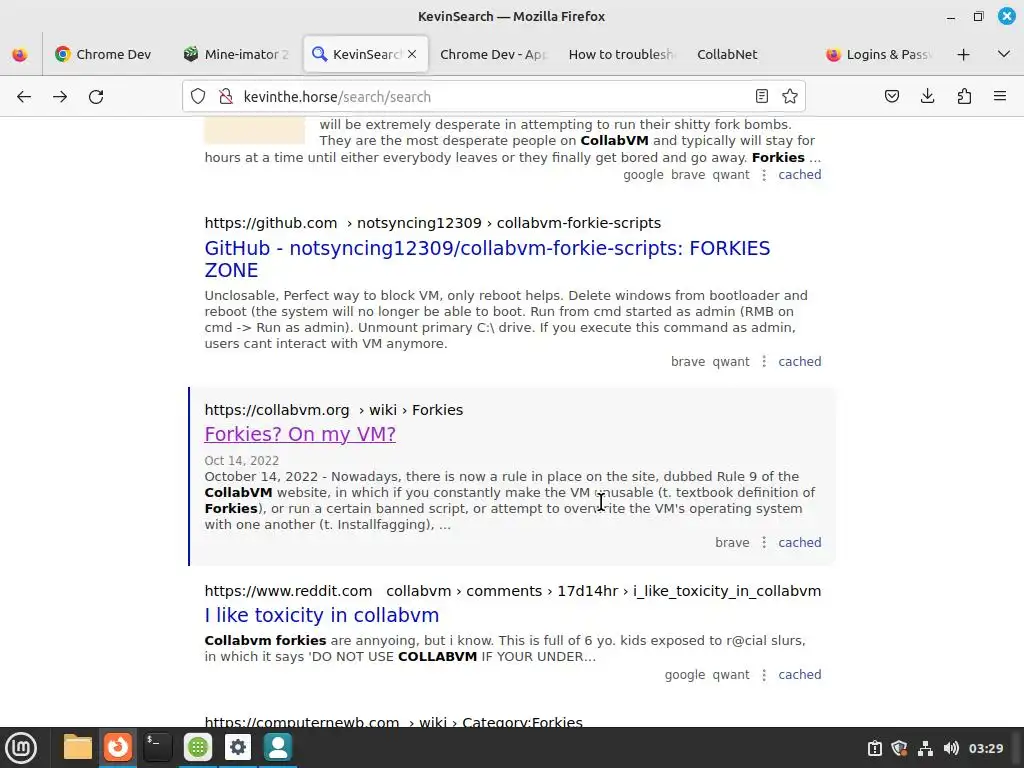This screenshot has height=768, width=1024.
Task: Click the first result thumbnail image
Action: point(255,131)
